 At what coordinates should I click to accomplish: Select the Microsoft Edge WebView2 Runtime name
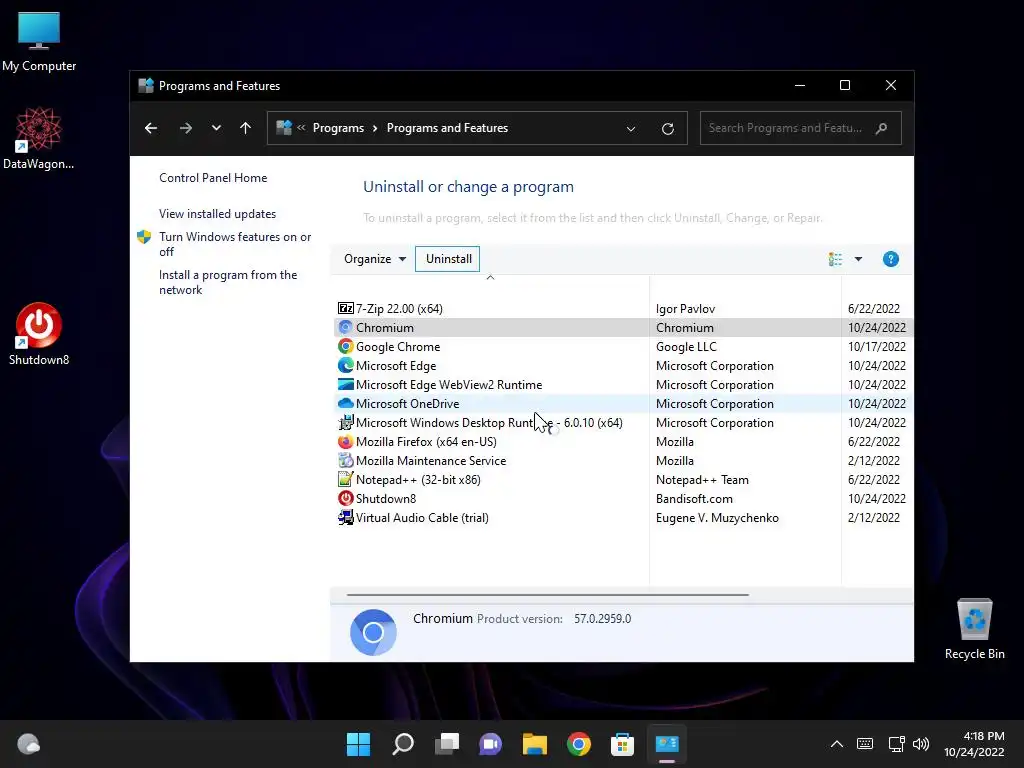[449, 385]
